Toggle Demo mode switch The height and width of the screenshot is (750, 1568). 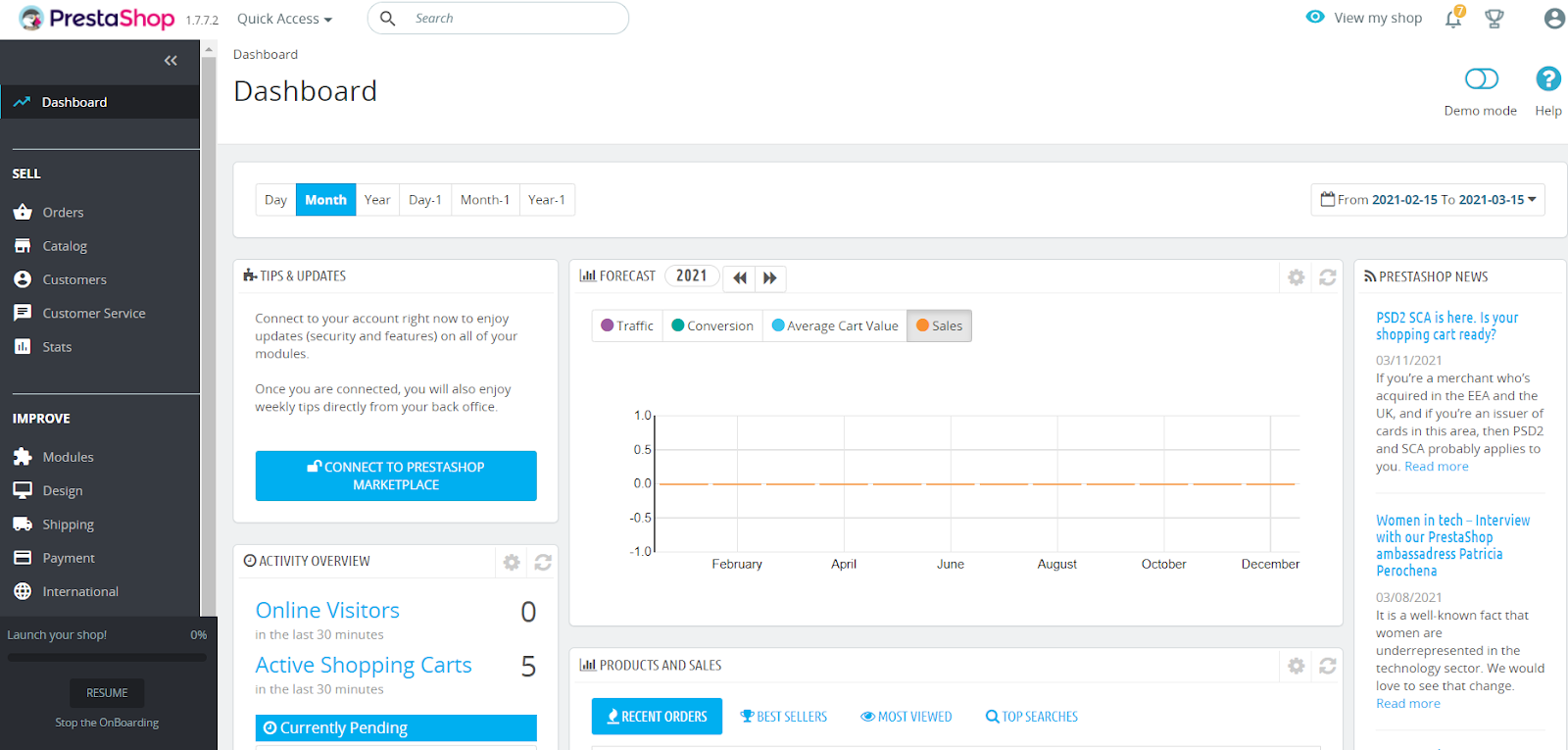coord(1482,78)
